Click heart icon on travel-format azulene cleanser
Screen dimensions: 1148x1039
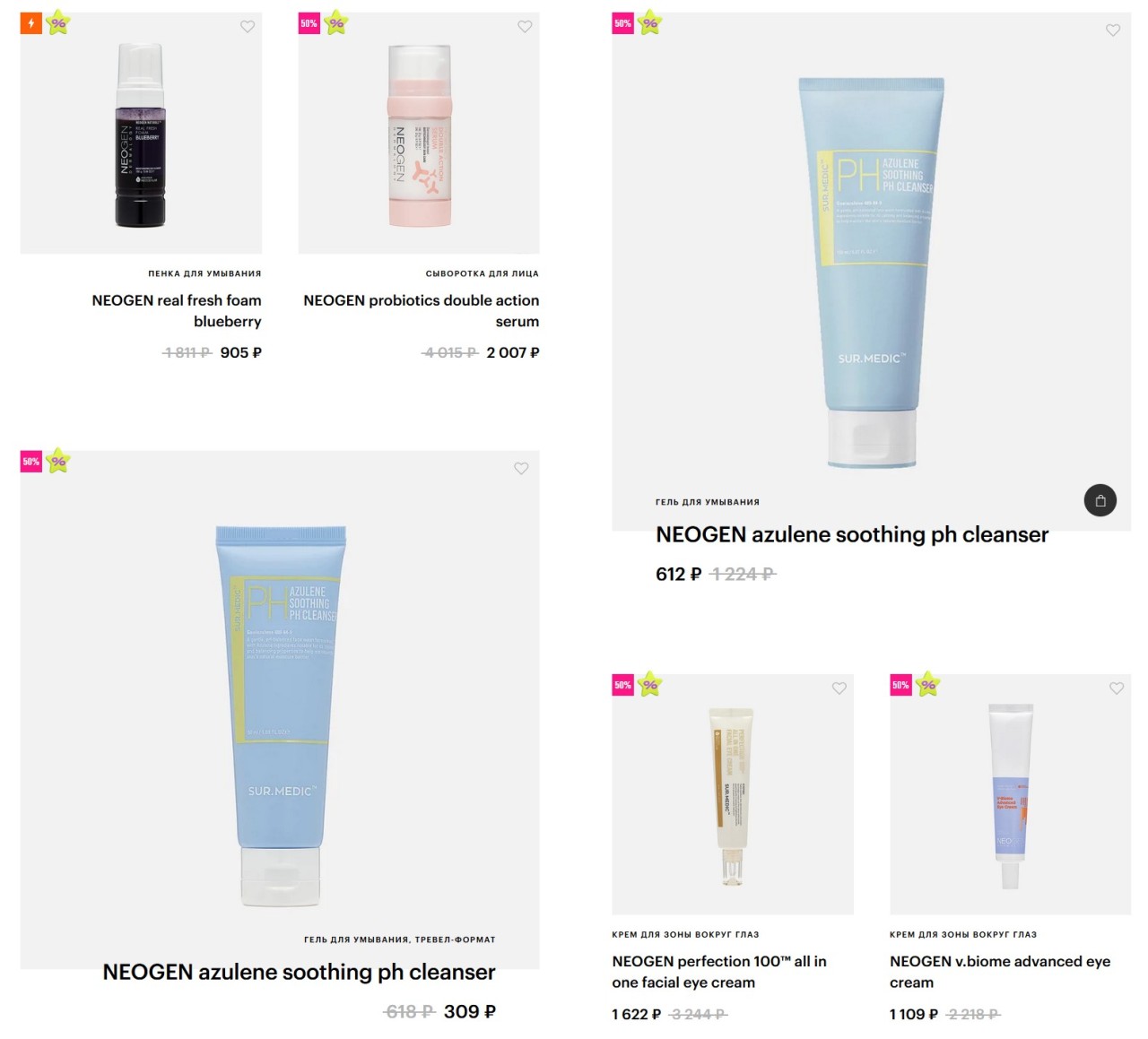coord(521,468)
